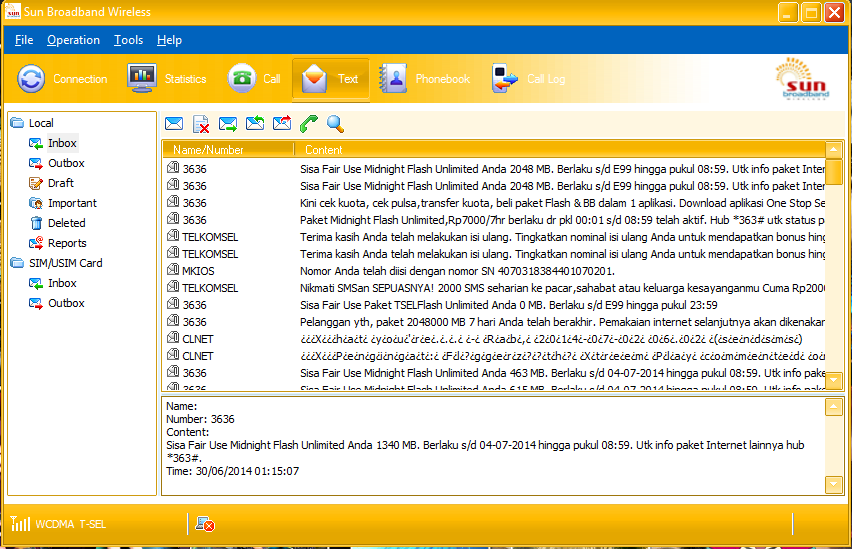Select Local Outbox folder
852x549 pixels.
tap(57, 163)
